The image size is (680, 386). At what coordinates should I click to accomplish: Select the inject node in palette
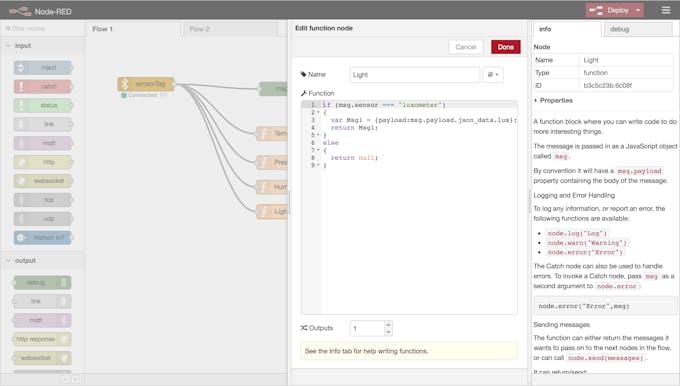click(x=42, y=68)
